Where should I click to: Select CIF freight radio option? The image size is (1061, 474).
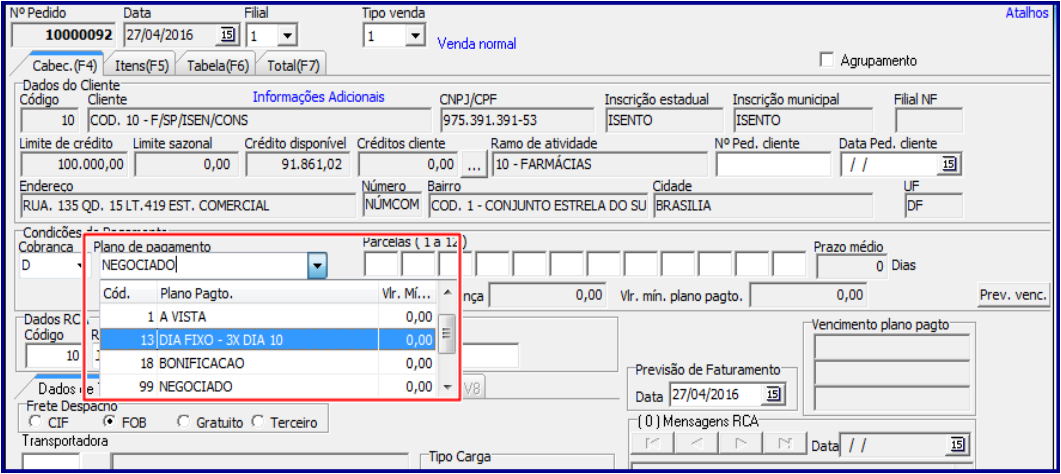click(x=34, y=422)
